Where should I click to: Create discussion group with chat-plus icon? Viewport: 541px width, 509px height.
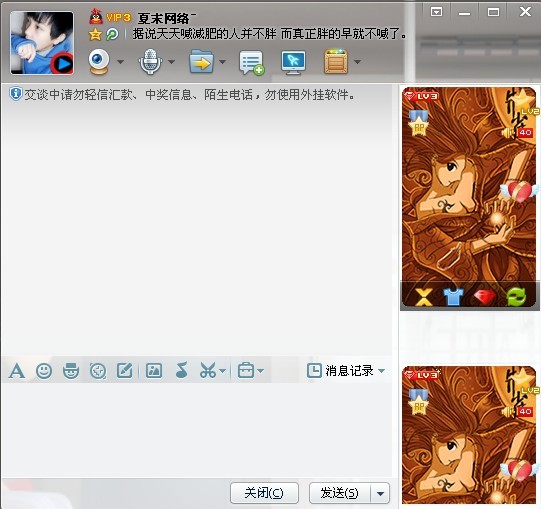252,62
